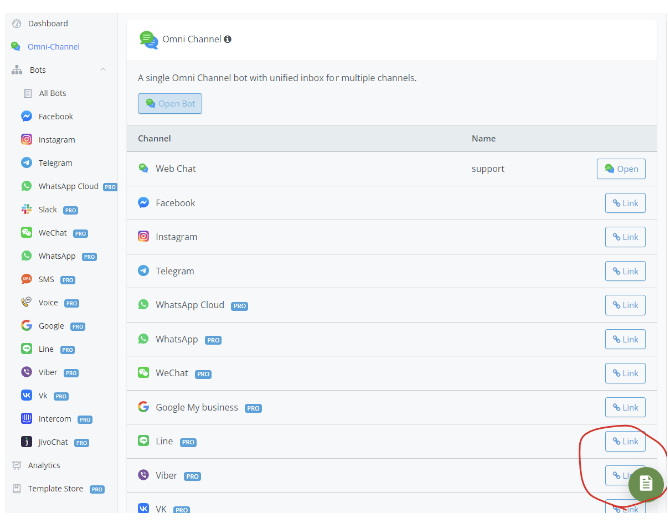
Task: Click the Intercom sidebar icon
Action: (26, 419)
